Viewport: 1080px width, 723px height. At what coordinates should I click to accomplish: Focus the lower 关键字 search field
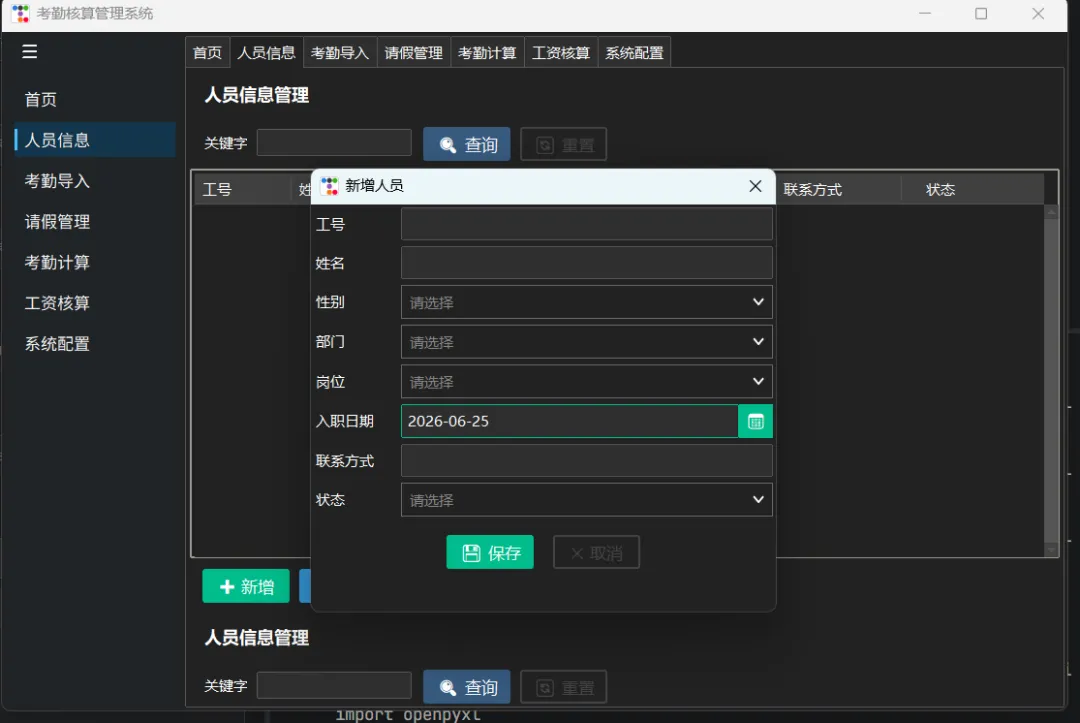click(x=334, y=685)
